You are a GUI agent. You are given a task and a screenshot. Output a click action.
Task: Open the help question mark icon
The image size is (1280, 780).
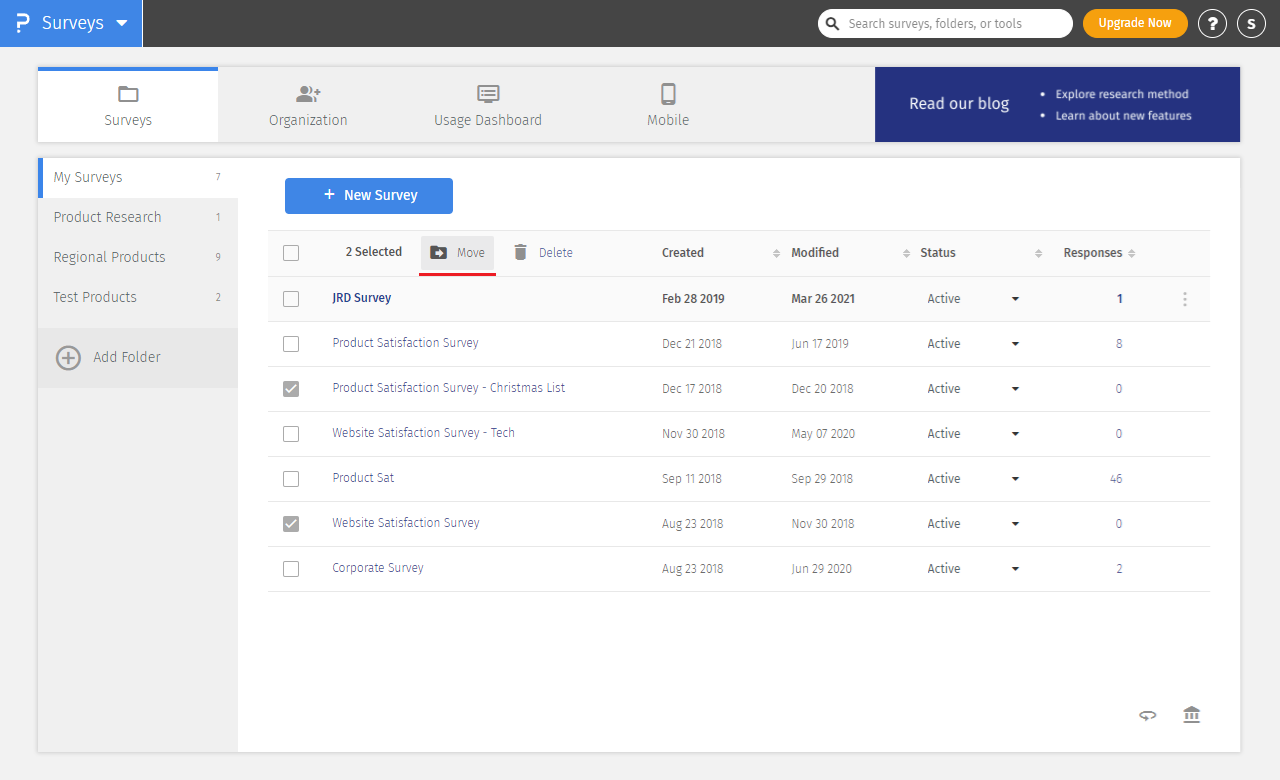point(1212,24)
